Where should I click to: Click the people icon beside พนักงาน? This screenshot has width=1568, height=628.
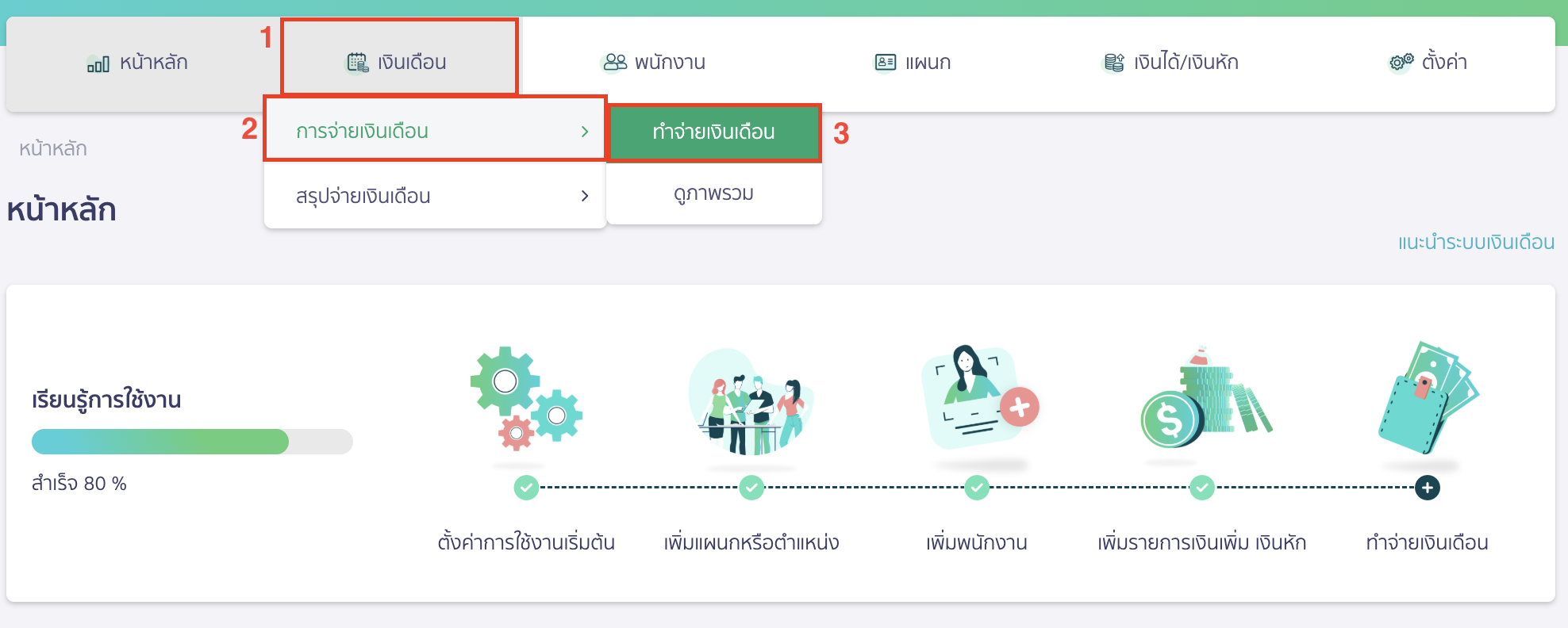[x=615, y=62]
